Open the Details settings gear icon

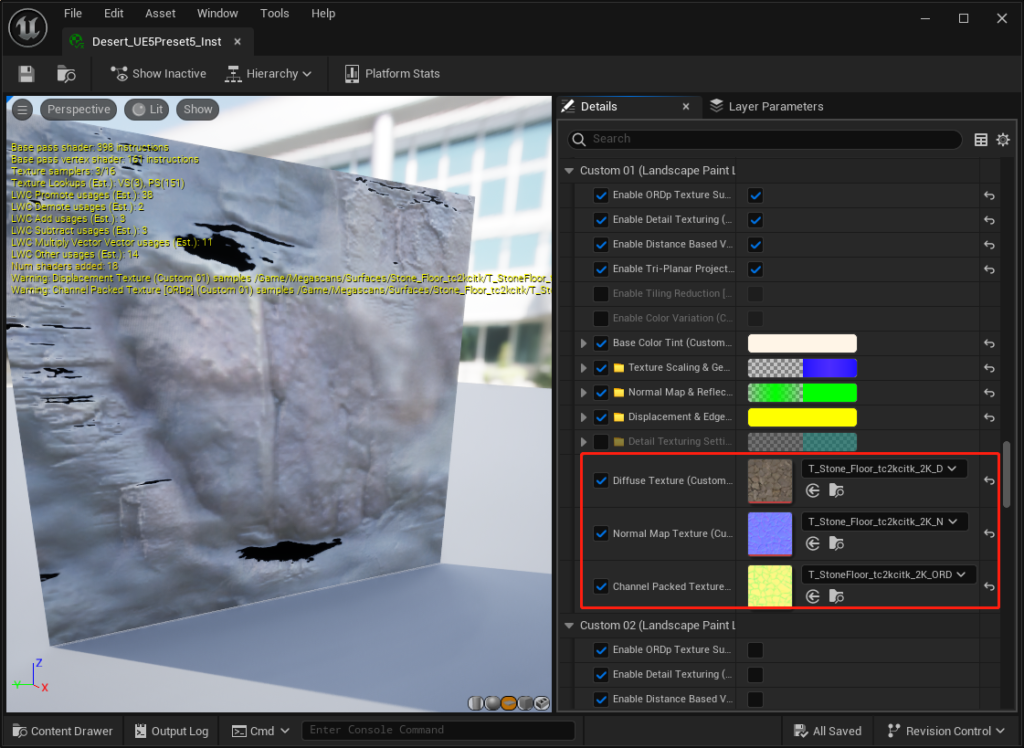click(x=1002, y=140)
